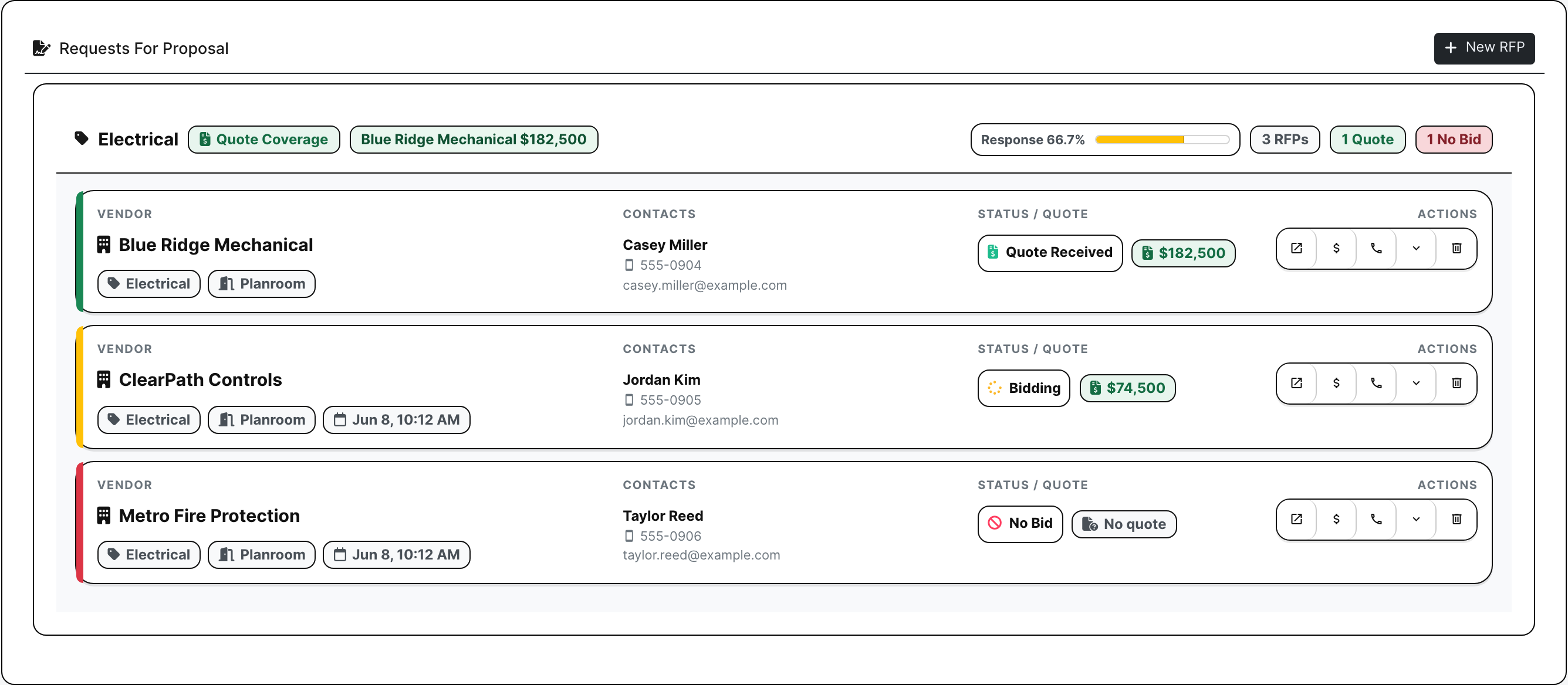
Task: Click phone number 555-0905
Action: [x=670, y=401]
